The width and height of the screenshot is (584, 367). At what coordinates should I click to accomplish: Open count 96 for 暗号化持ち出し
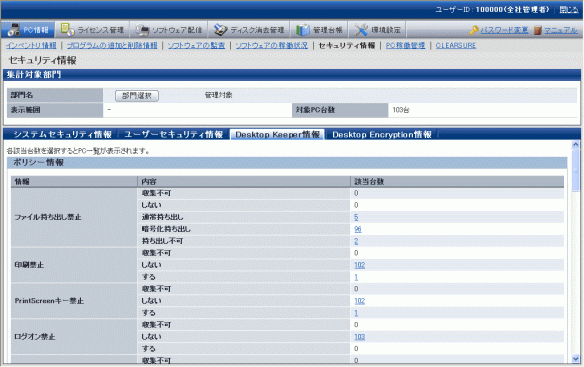tap(358, 229)
